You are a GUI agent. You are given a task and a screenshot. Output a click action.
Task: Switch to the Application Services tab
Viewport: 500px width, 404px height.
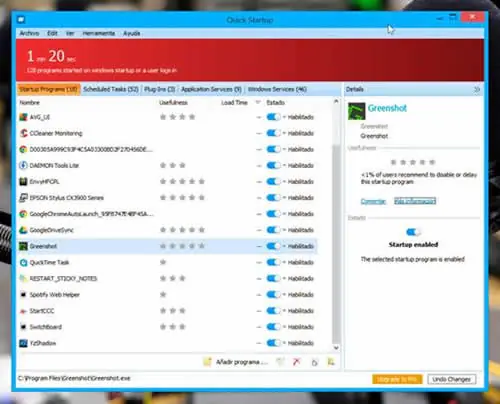(x=211, y=89)
